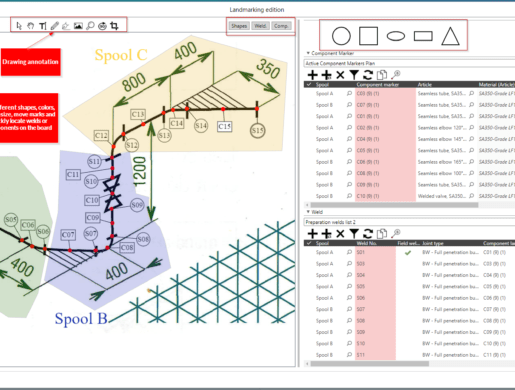
Task: Refresh the Component Marker list
Action: 368,75
